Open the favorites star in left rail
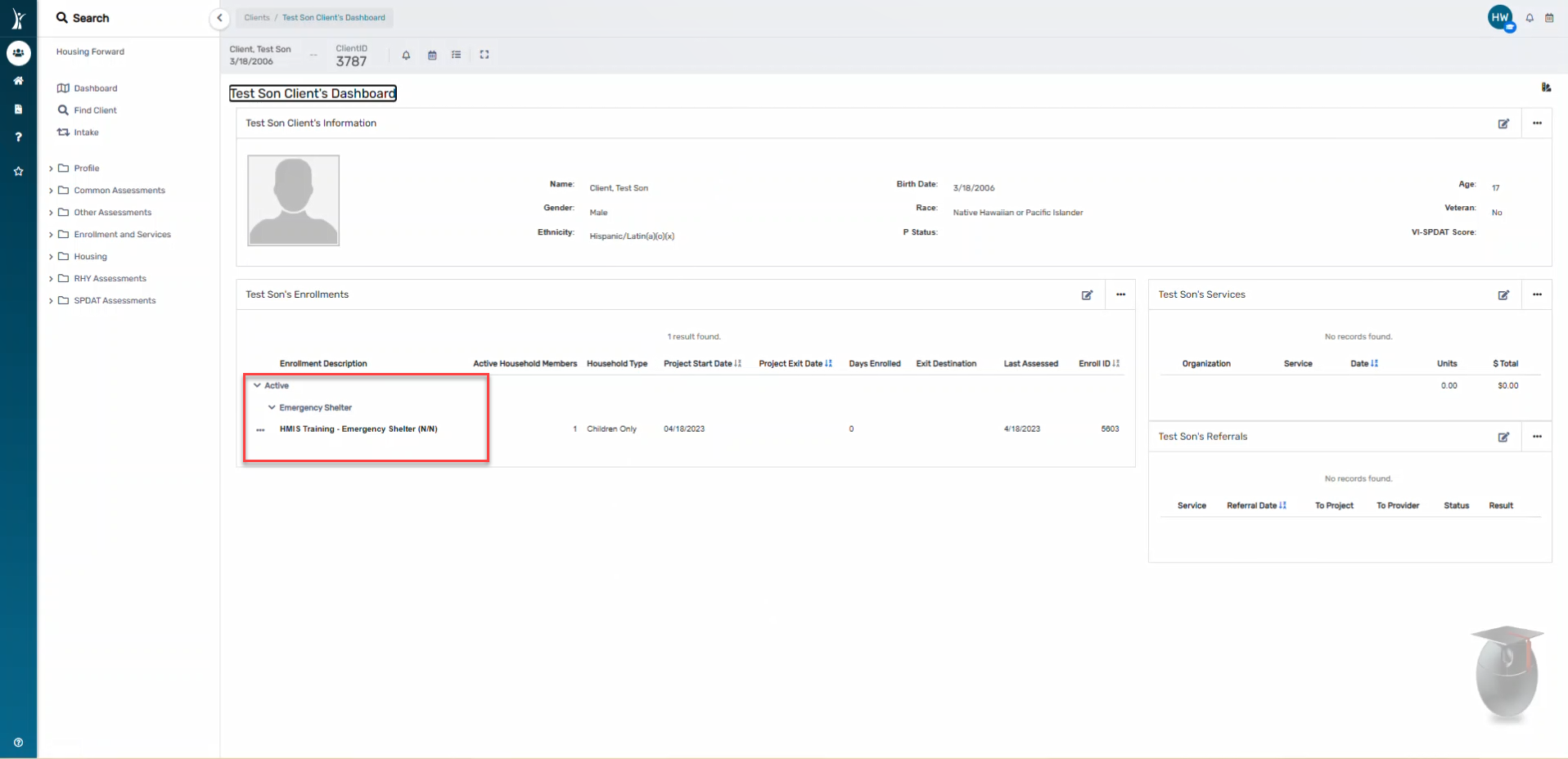Screen dimensions: 1568x759 click(x=18, y=172)
